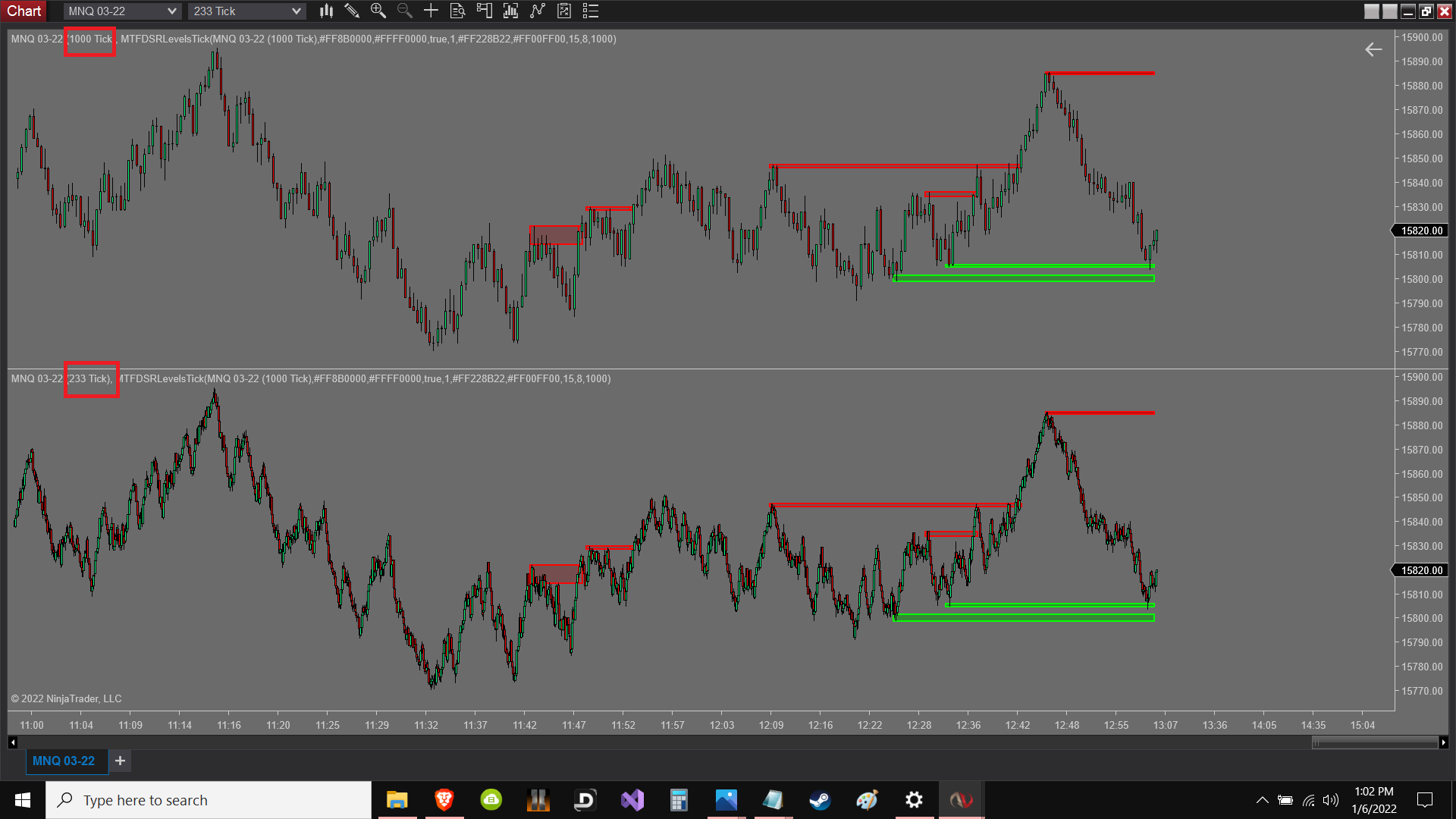Expand the 233 Tick interval dropdown
Screen dimensions: 1456x819
[x=296, y=11]
